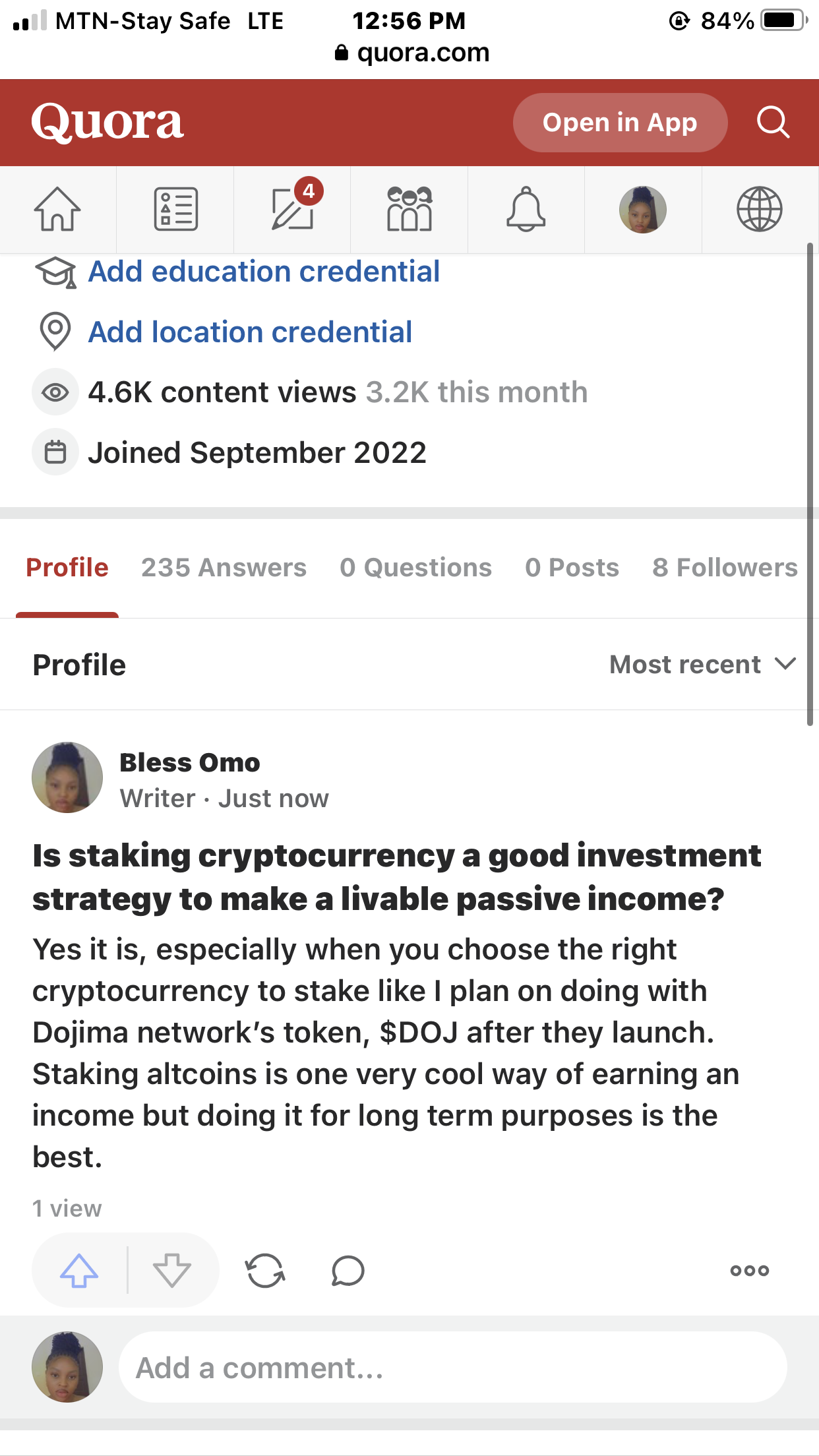The image size is (819, 1456).
Task: Switch to the 235 Answers tab
Action: (224, 567)
